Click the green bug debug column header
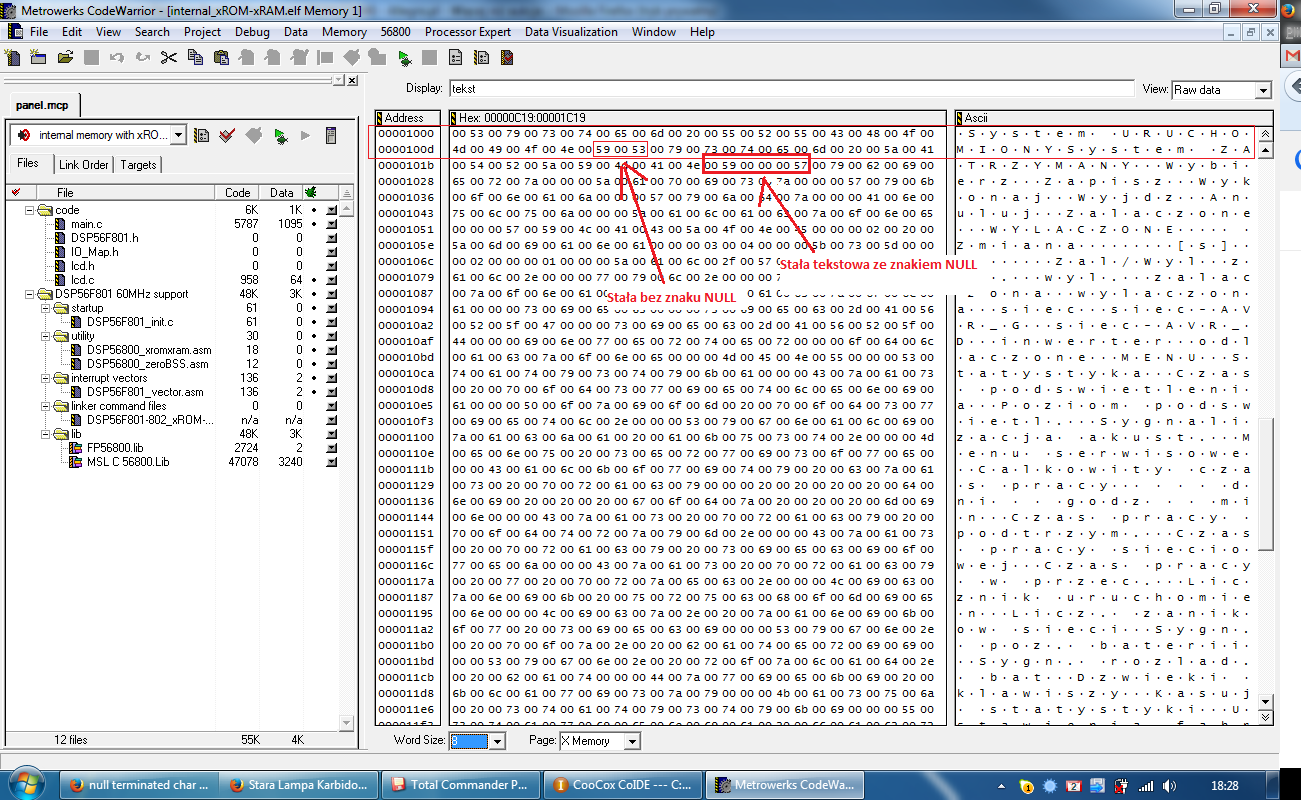Screen dimensions: 1301x800 pos(311,192)
